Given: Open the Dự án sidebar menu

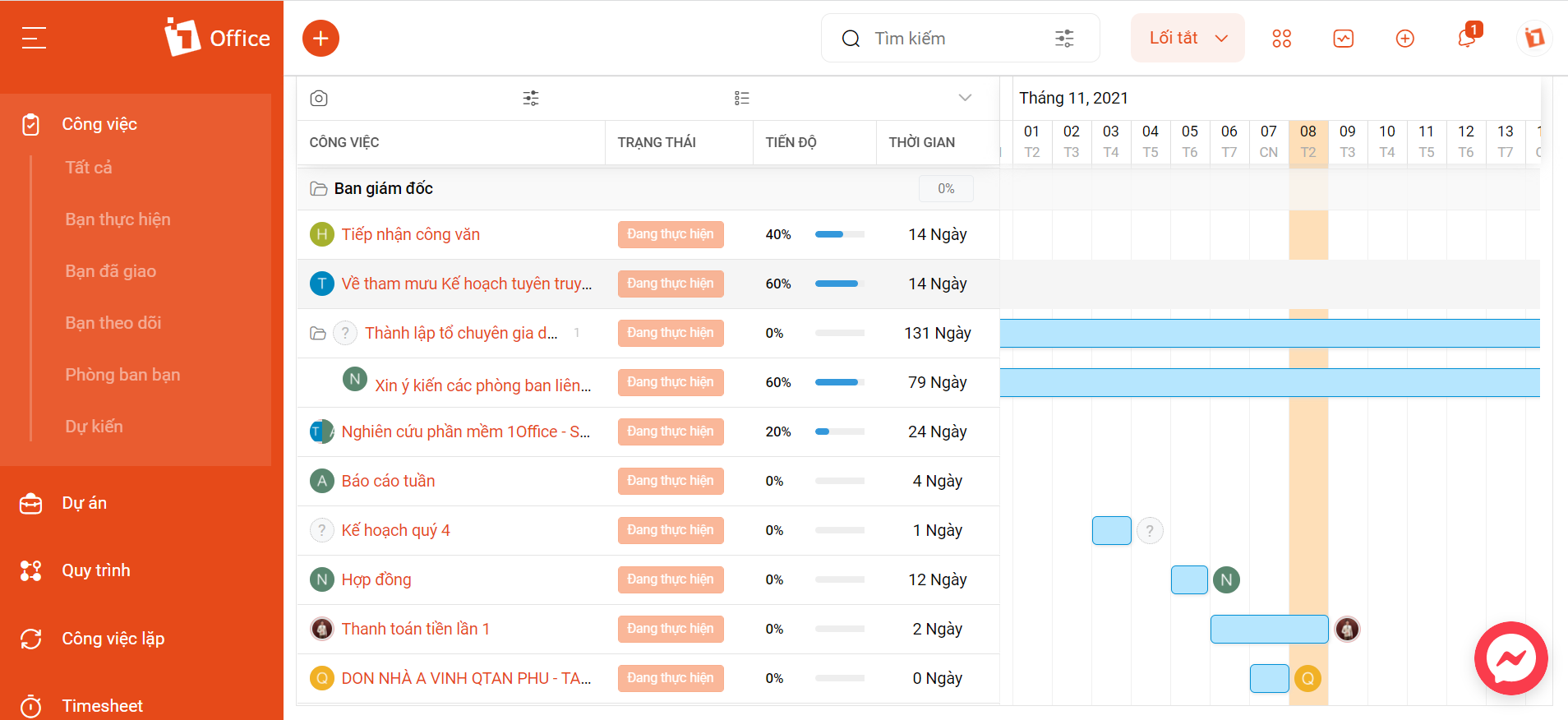Looking at the screenshot, I should tap(85, 503).
